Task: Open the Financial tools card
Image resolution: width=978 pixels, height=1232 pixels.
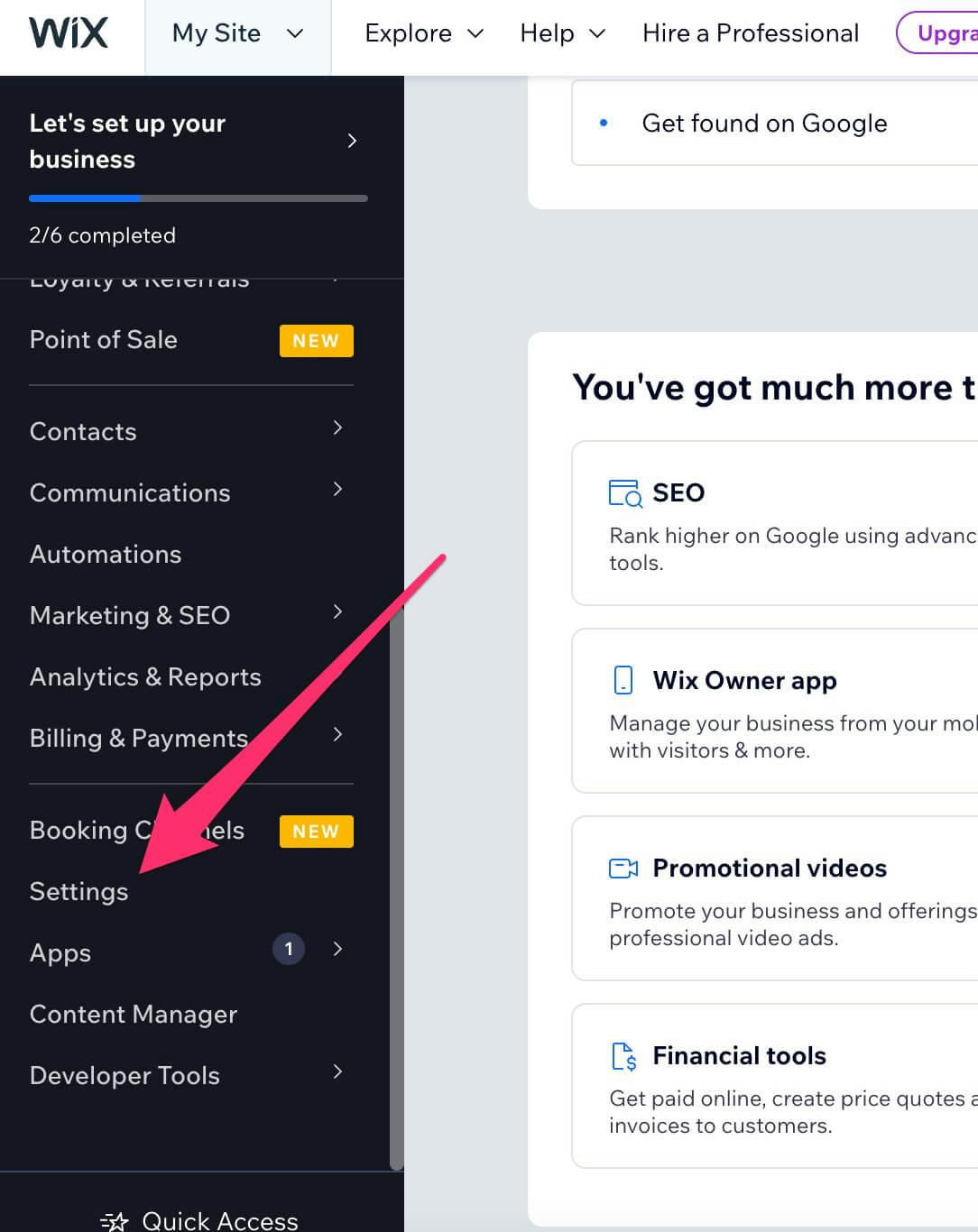Action: 775,1086
